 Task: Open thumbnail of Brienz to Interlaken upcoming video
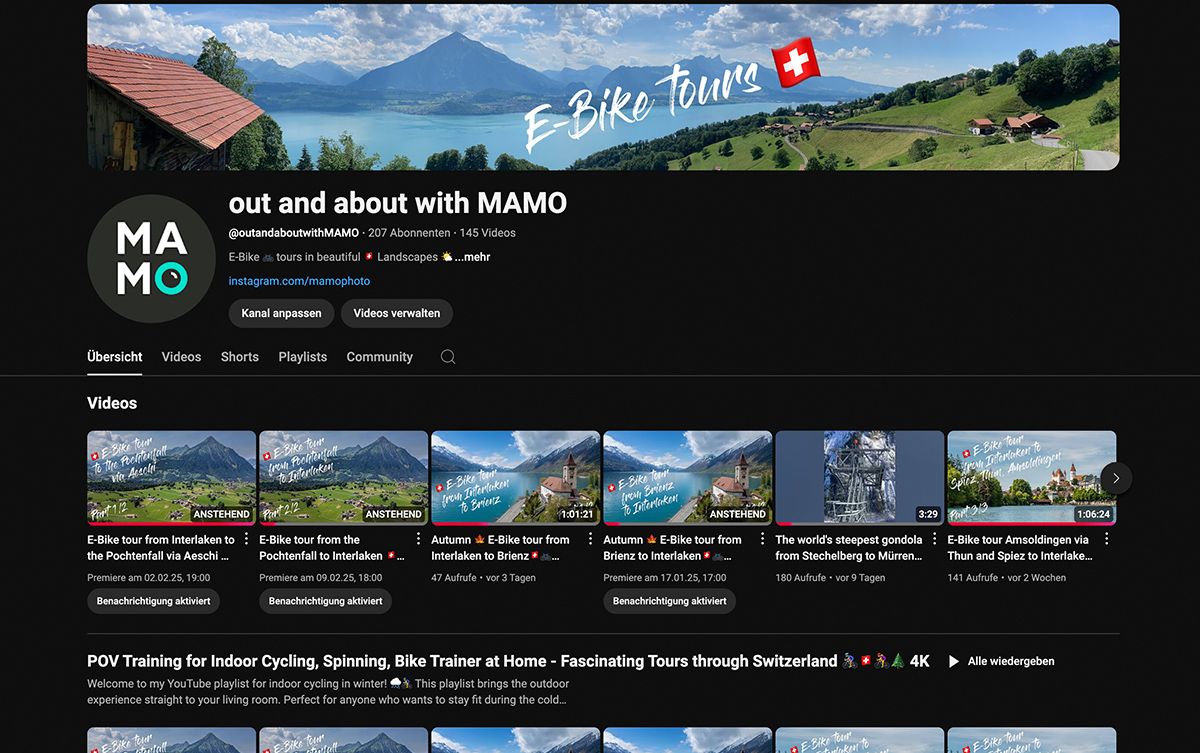[687, 478]
